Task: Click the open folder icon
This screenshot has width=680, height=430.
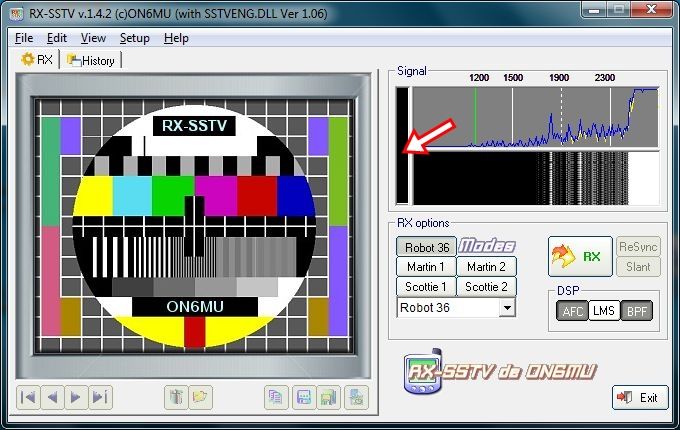Action: [200, 397]
